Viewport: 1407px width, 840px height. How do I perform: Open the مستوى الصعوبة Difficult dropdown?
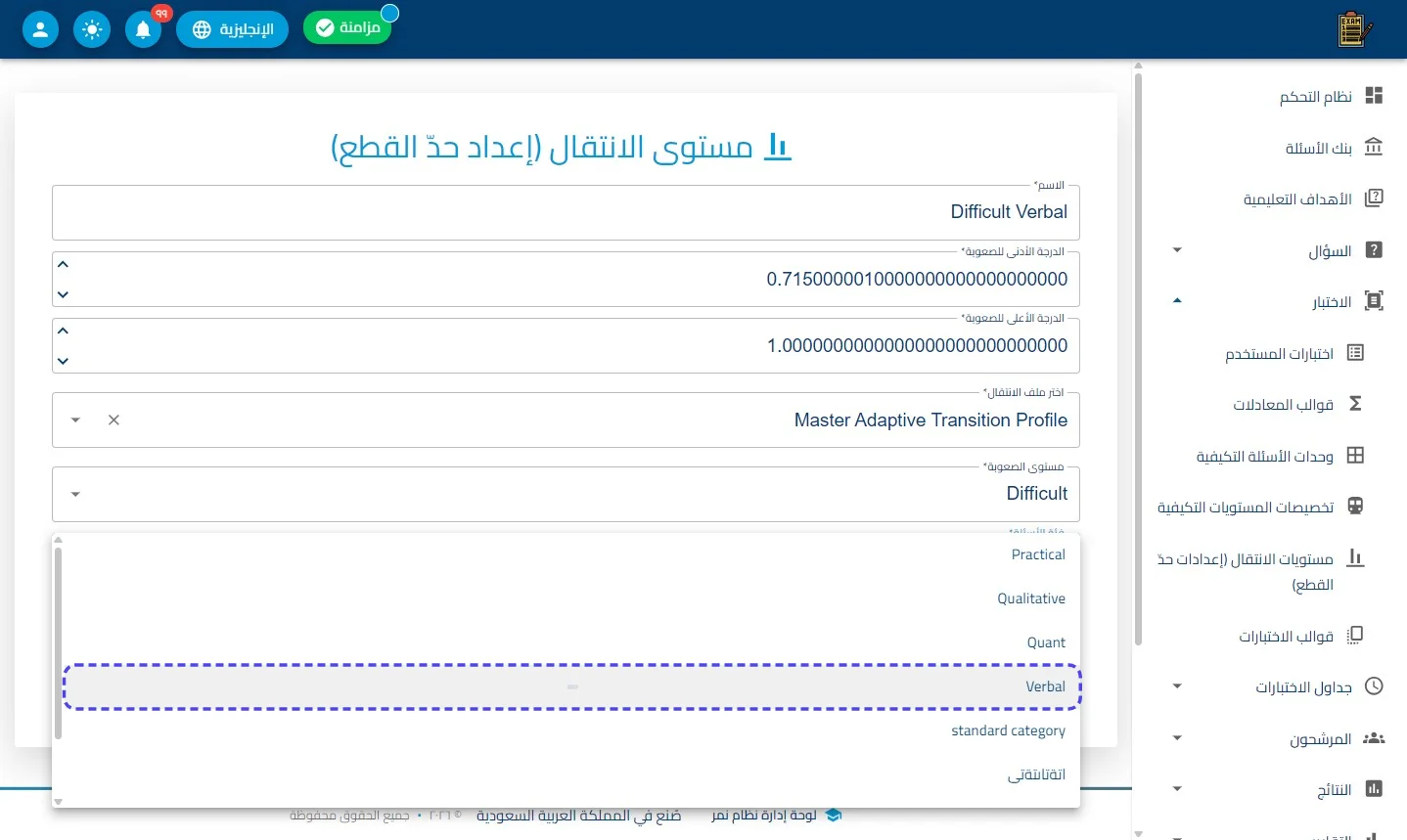[x=566, y=494]
